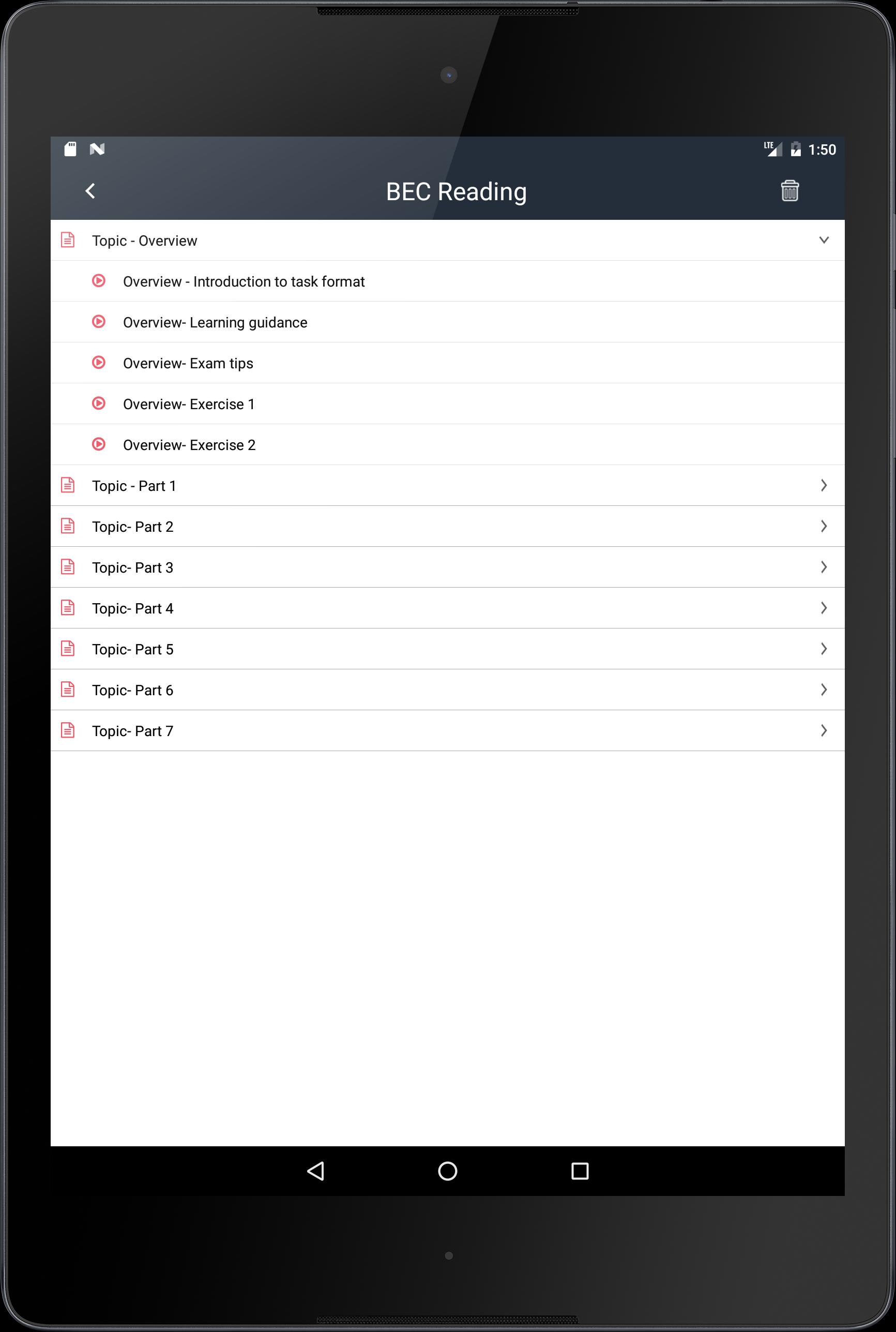Open Topic- Part 4 list entry
The width and height of the screenshot is (896, 1332).
447,608
